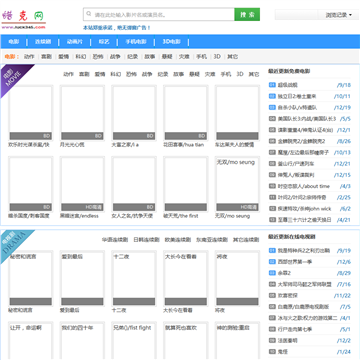
Task: Open 美国队长3:内战 in recent movies list
Action: 307,119
